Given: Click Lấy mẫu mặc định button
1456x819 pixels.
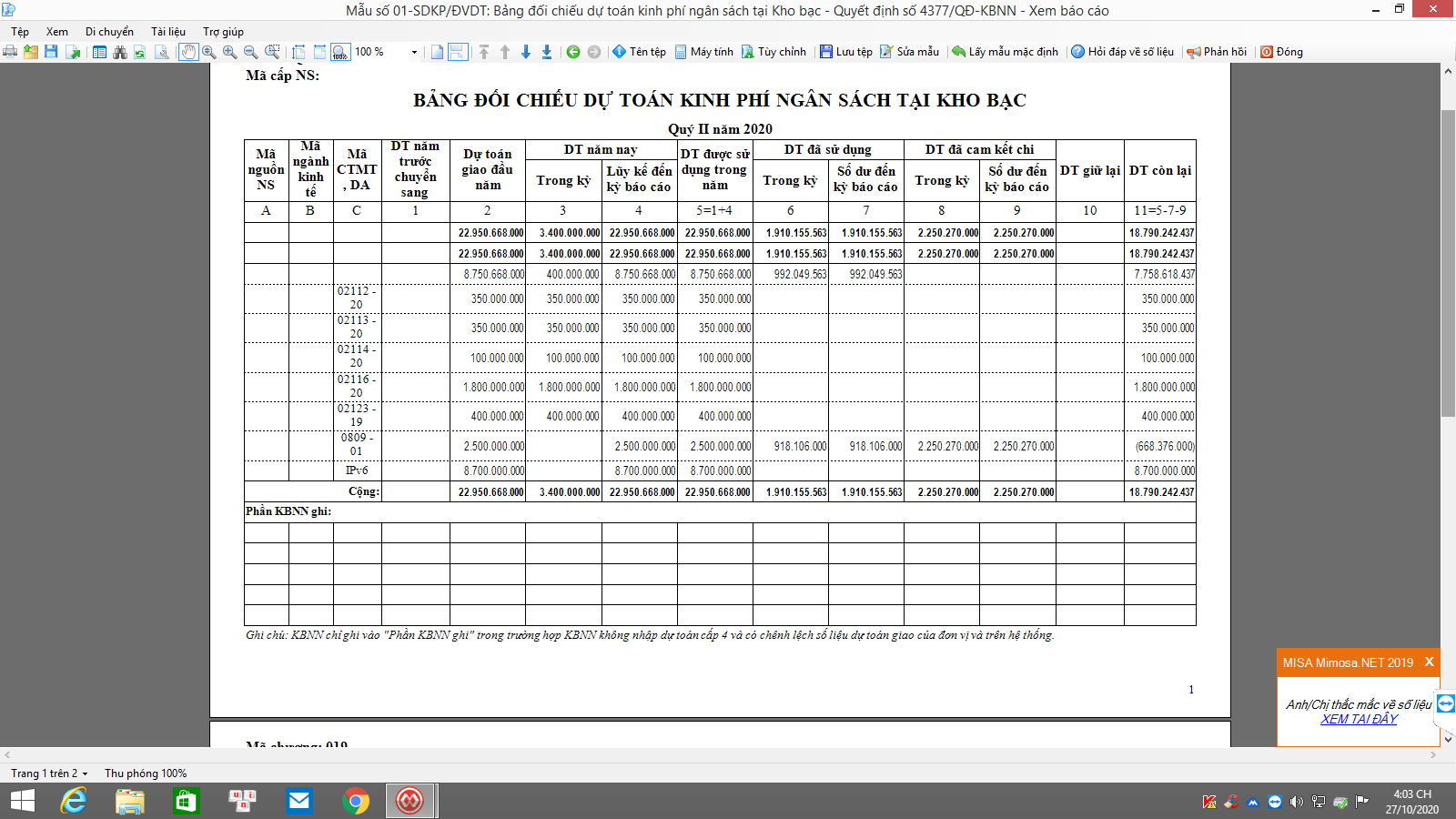Looking at the screenshot, I should point(1006,52).
